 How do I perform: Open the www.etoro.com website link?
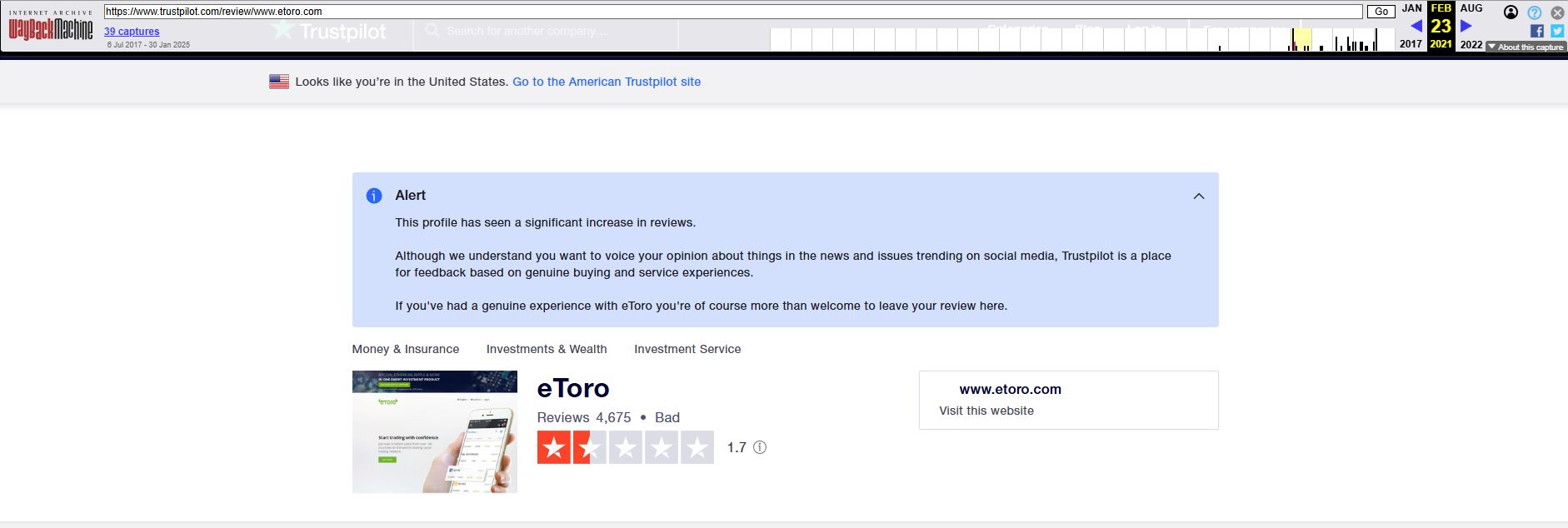1010,389
